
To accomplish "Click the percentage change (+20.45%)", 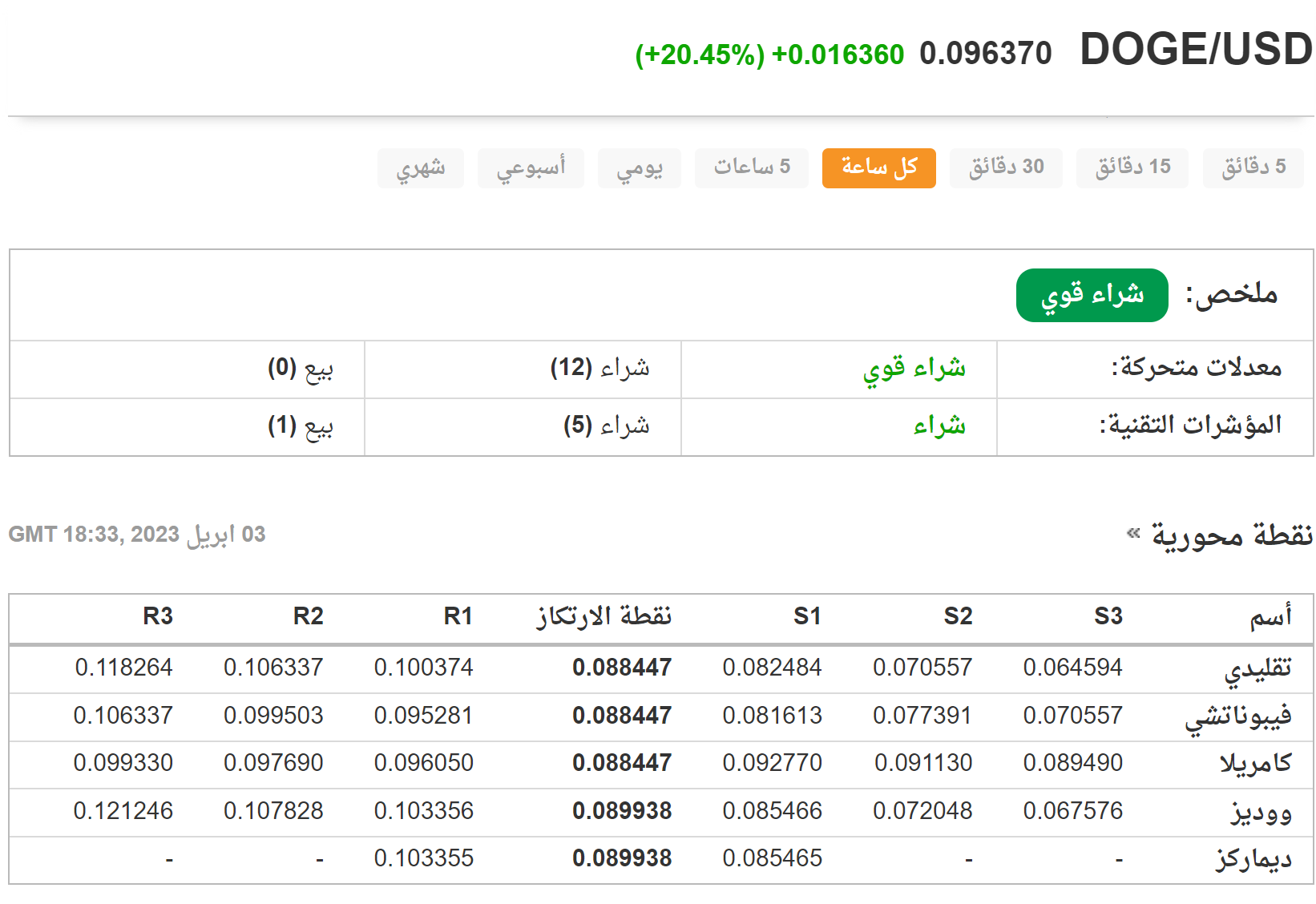I will (700, 55).
